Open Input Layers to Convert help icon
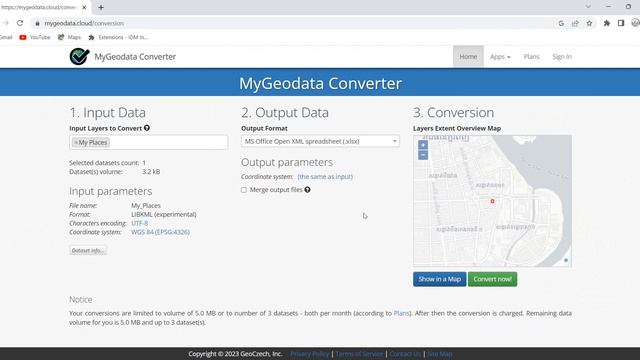 (147, 128)
